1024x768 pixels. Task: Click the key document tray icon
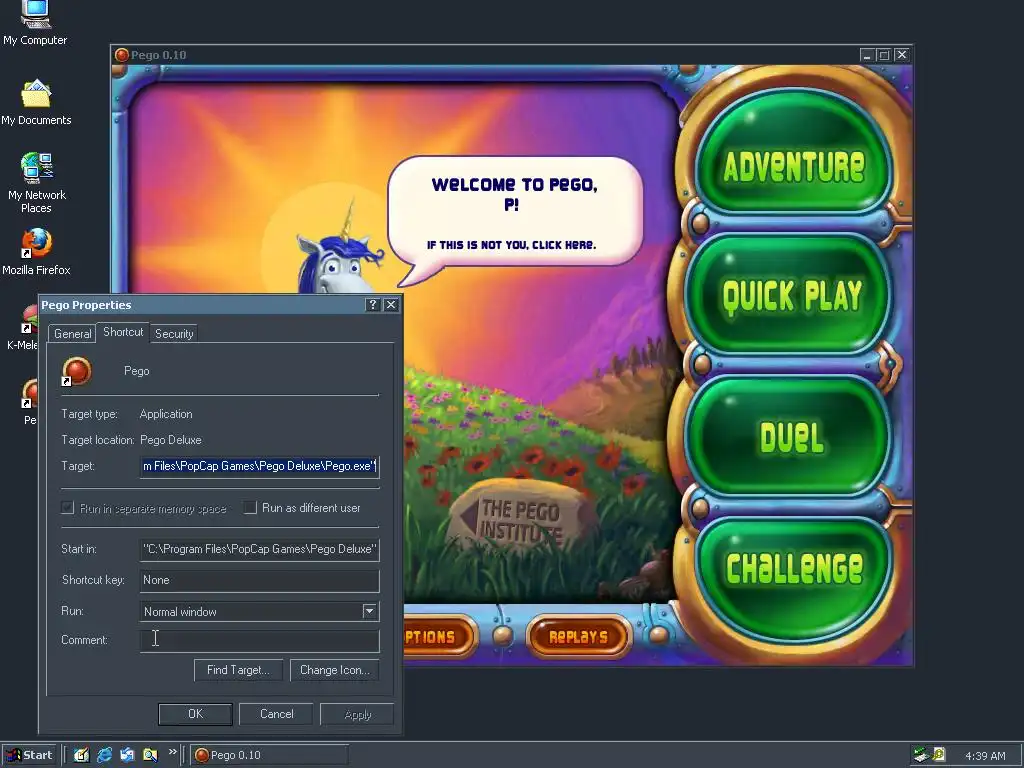[939, 755]
